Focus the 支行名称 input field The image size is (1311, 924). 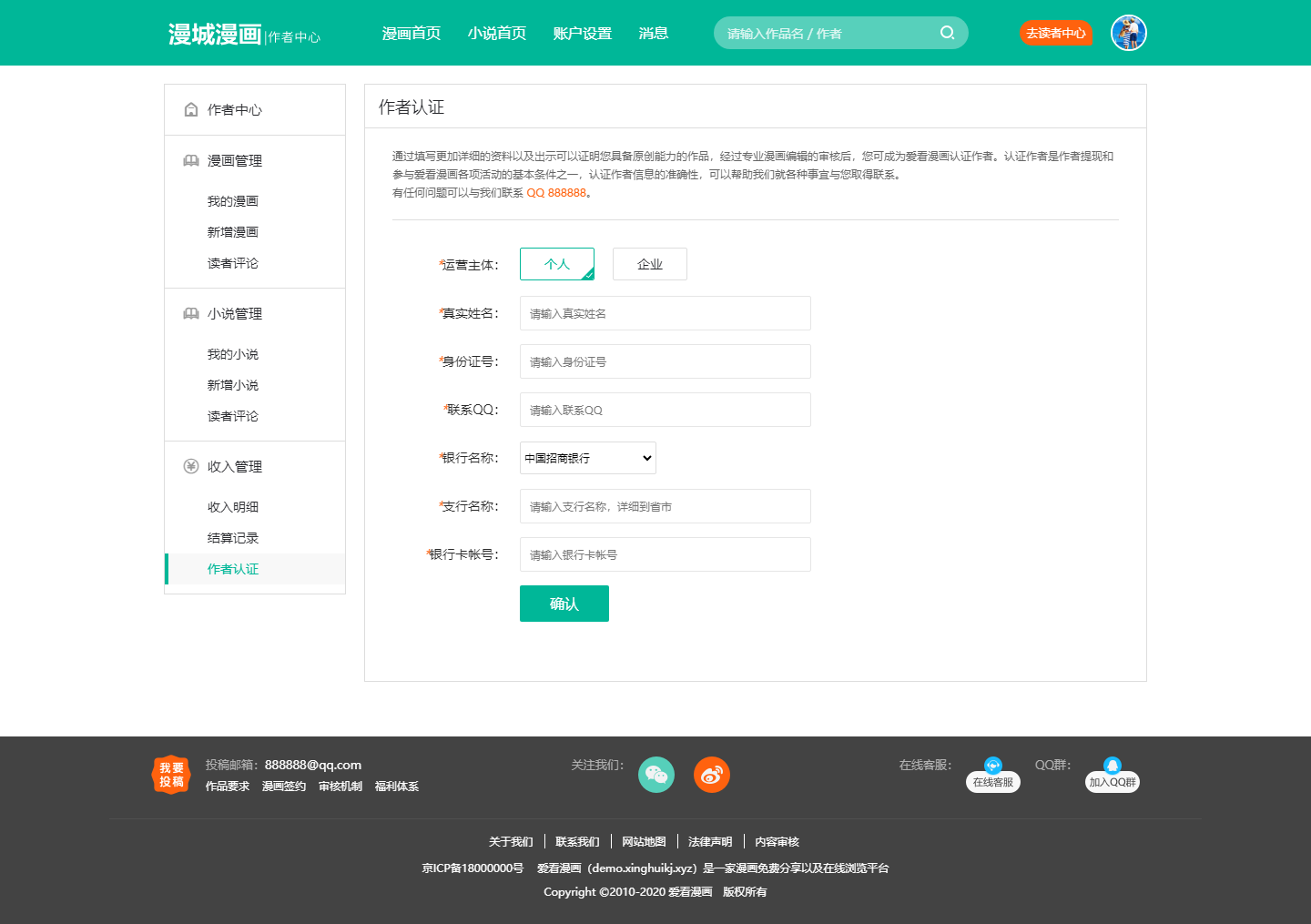[666, 506]
